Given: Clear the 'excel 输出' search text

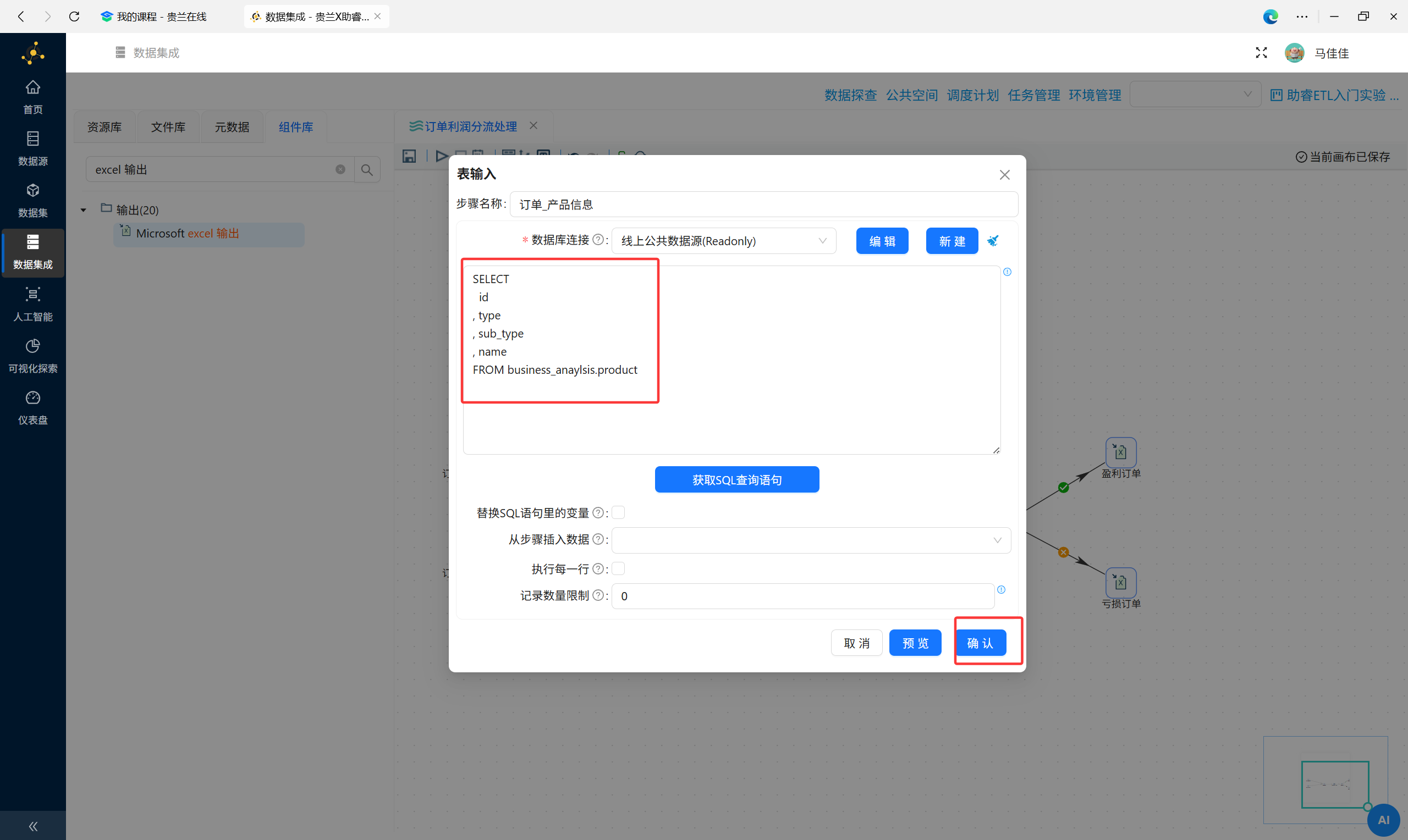Looking at the screenshot, I should tap(340, 169).
